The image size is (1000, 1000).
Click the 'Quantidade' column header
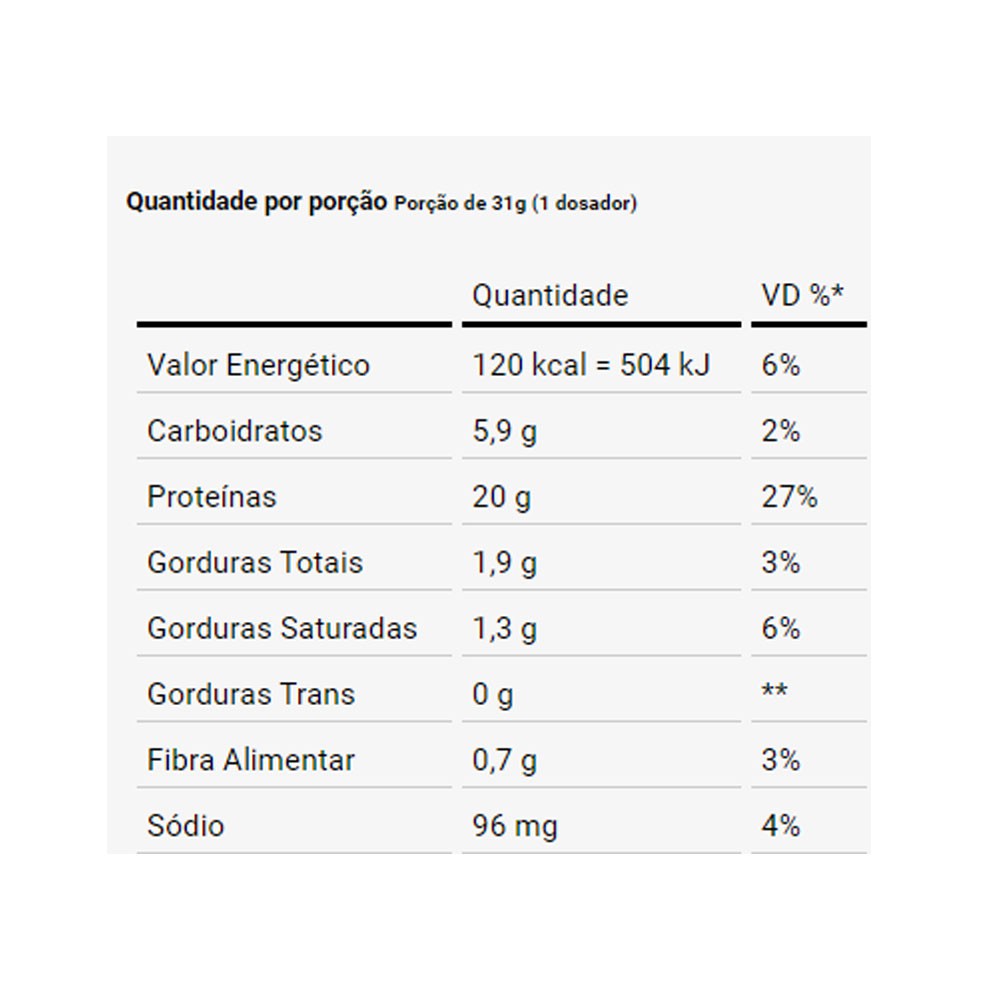[550, 296]
